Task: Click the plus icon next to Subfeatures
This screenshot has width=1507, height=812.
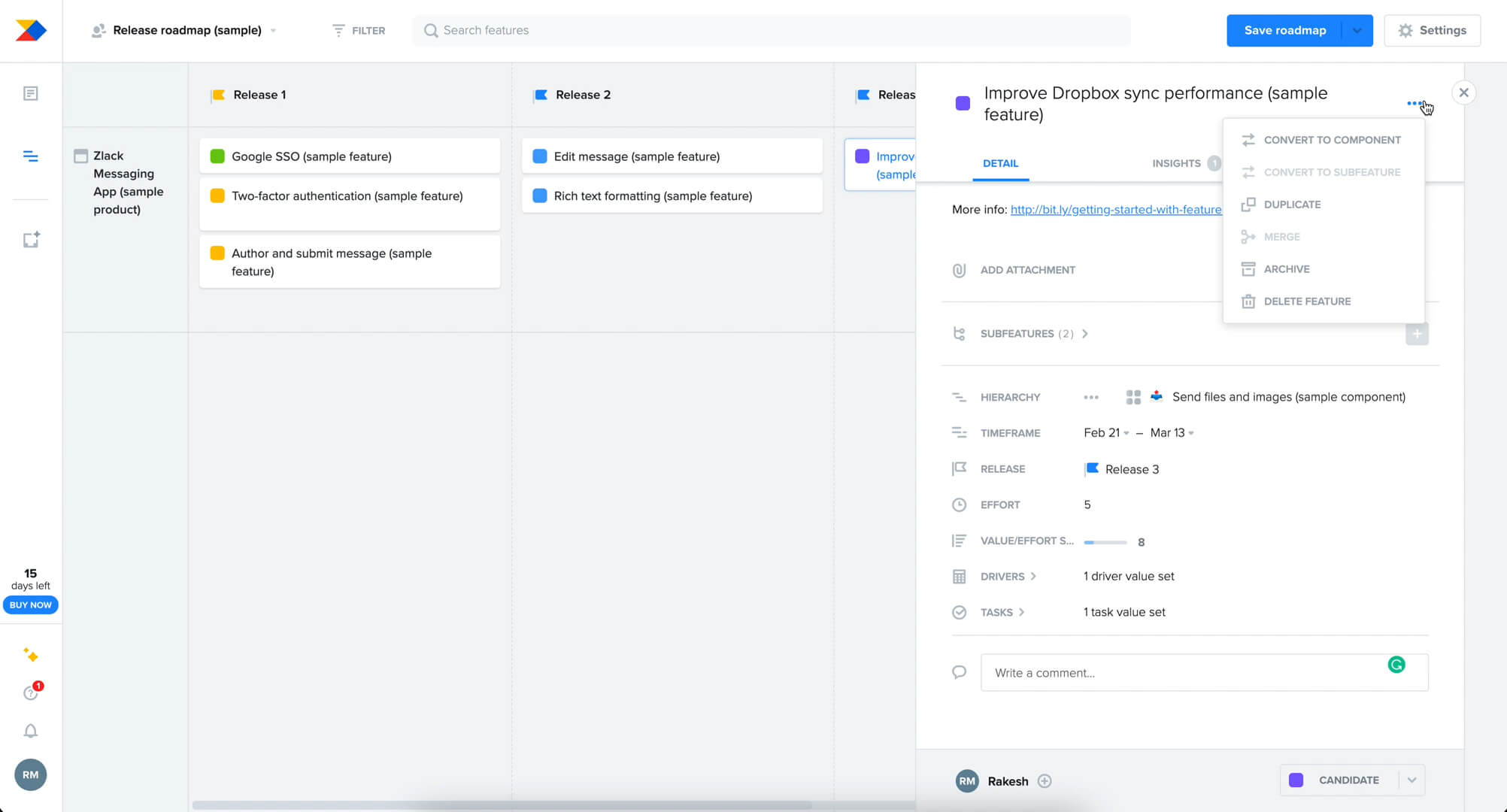Action: click(1417, 333)
